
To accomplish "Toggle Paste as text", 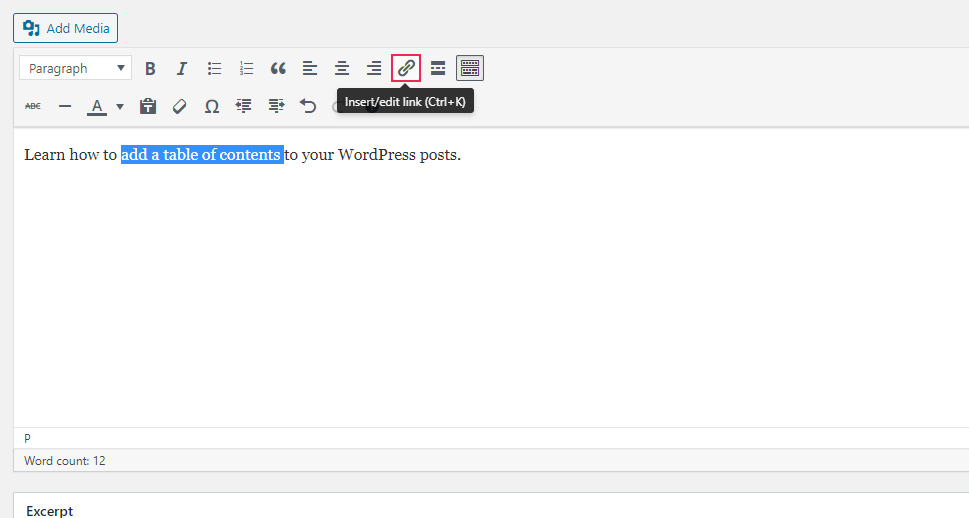I will (x=148, y=106).
